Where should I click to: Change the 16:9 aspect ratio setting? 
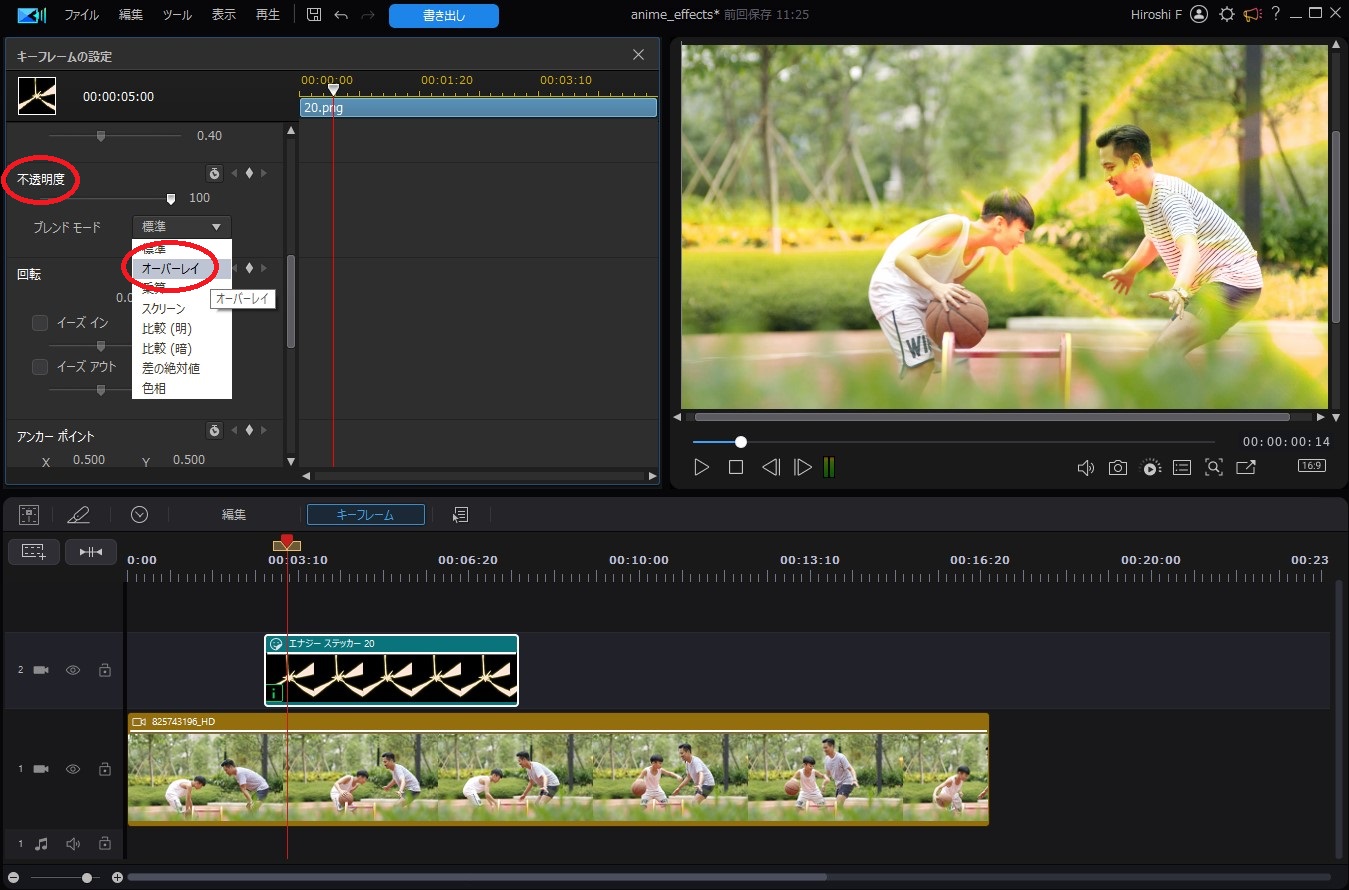coord(1311,466)
